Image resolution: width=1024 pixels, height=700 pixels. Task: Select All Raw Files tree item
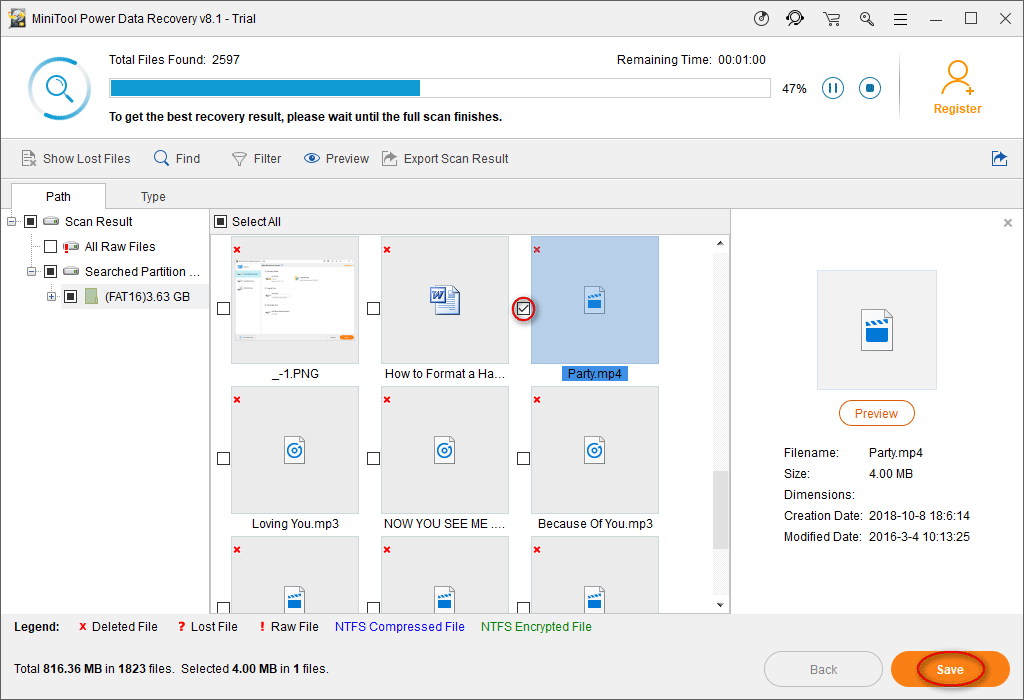click(120, 246)
